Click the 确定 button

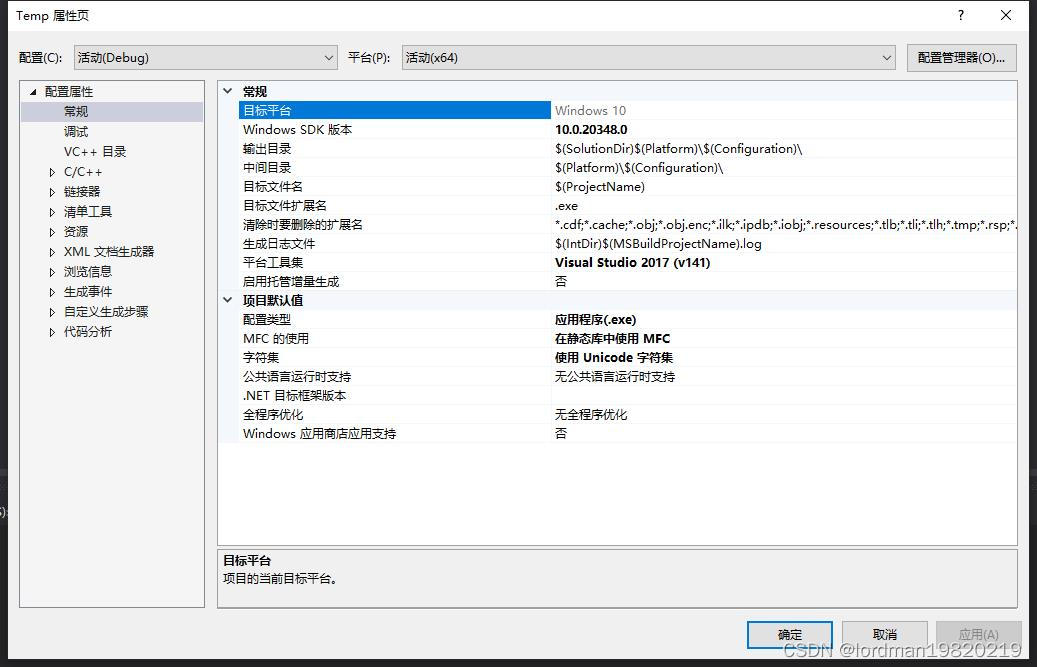789,634
